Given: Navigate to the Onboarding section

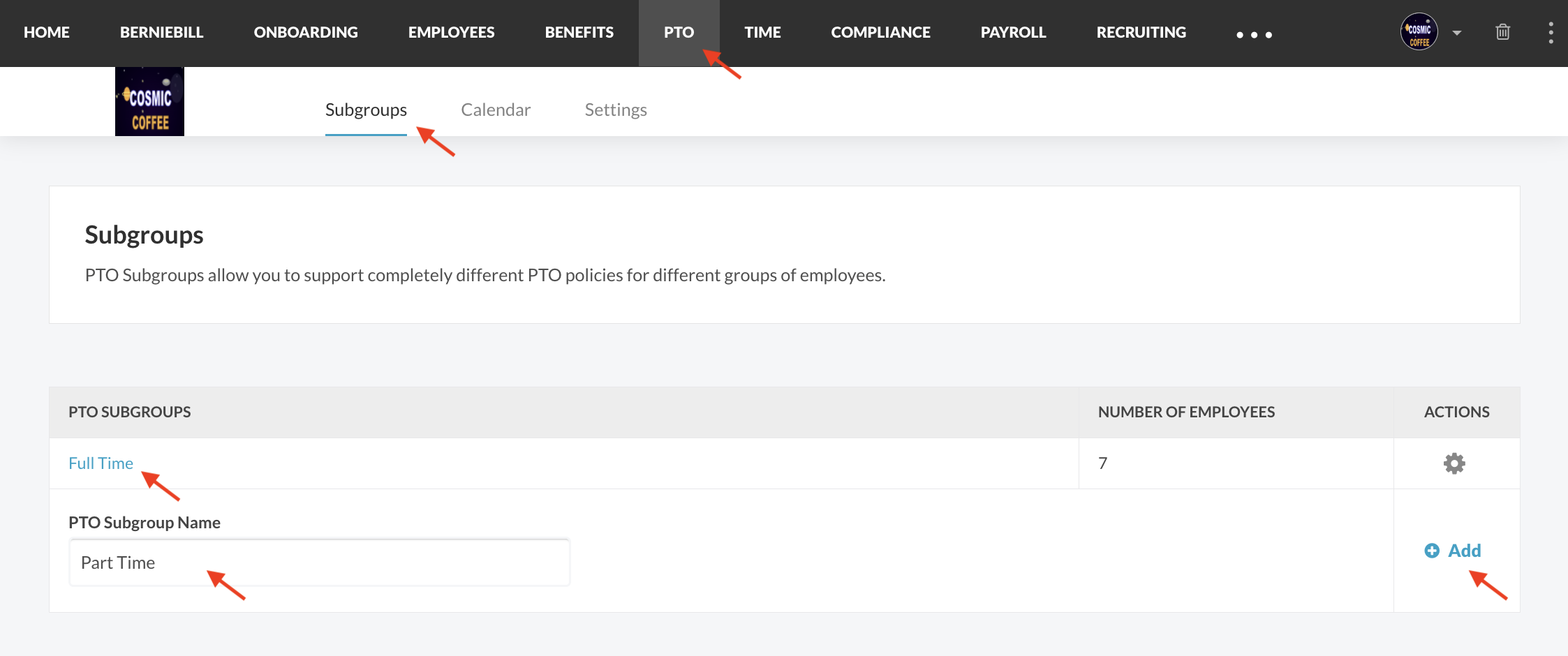Looking at the screenshot, I should (x=306, y=32).
